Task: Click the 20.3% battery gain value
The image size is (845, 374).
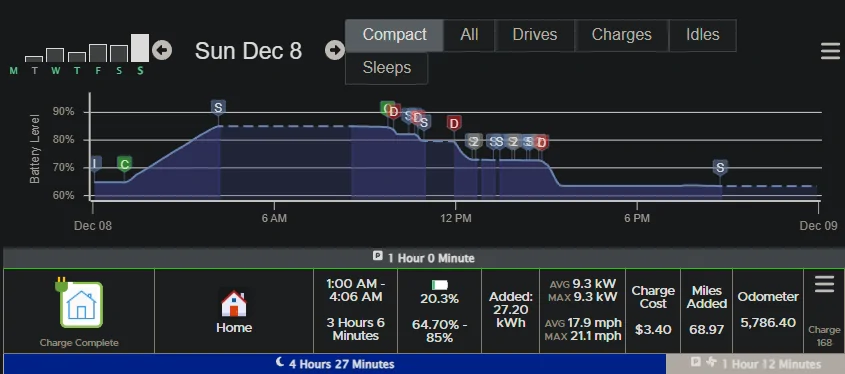Action: [439, 299]
